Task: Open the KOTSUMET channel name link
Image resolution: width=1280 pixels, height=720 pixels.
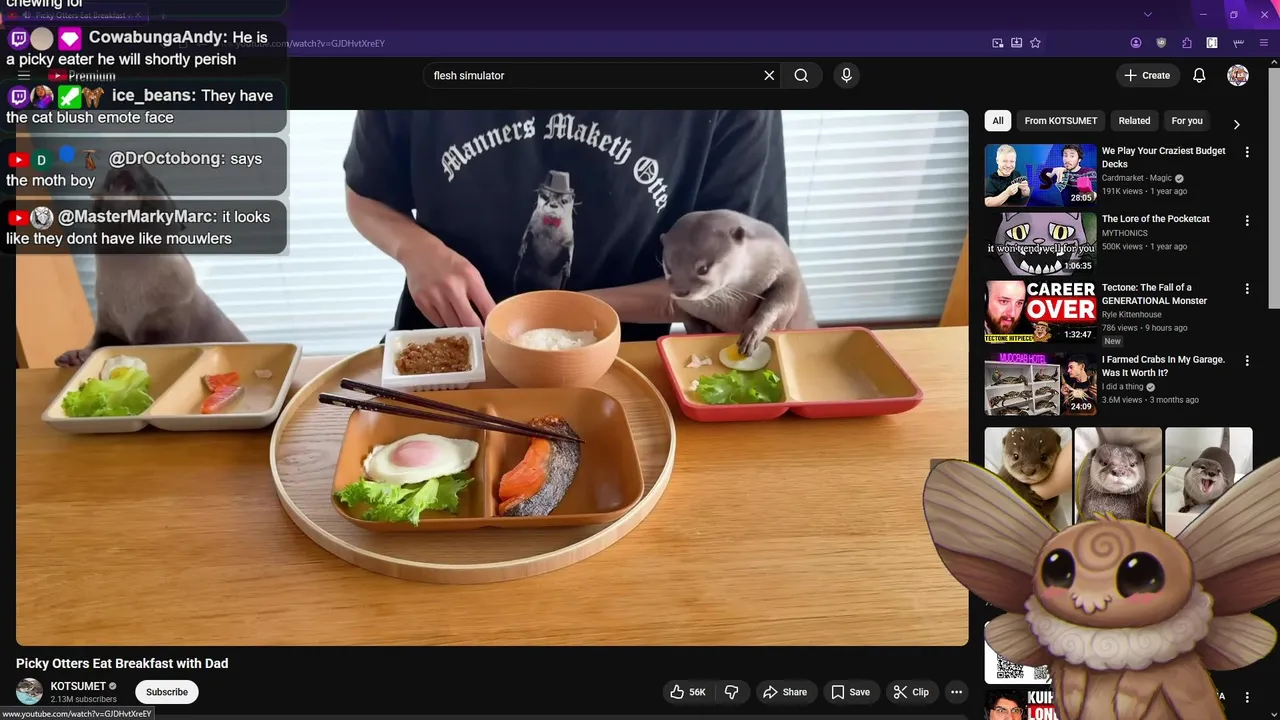Action: (78, 686)
